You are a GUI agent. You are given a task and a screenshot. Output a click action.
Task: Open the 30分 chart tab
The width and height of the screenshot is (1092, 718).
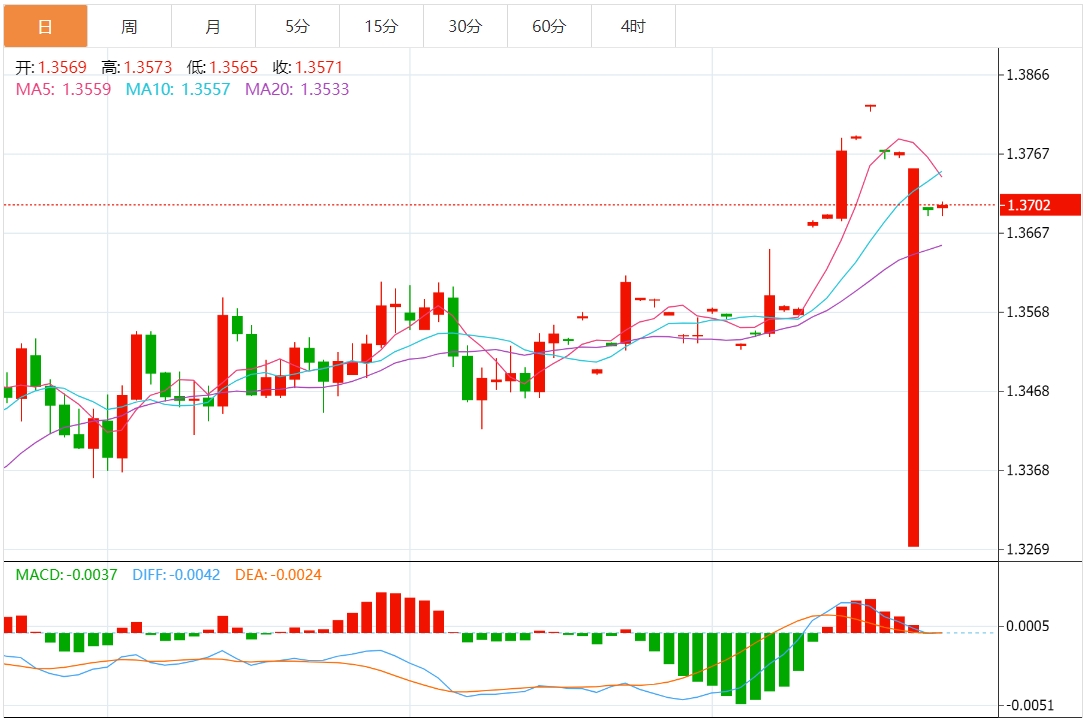(x=465, y=26)
